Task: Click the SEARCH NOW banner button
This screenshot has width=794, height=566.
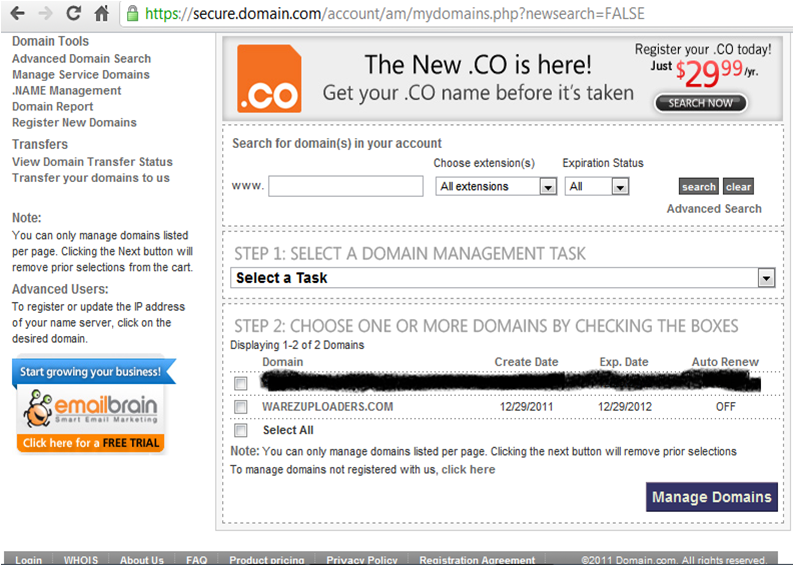Action: click(700, 103)
